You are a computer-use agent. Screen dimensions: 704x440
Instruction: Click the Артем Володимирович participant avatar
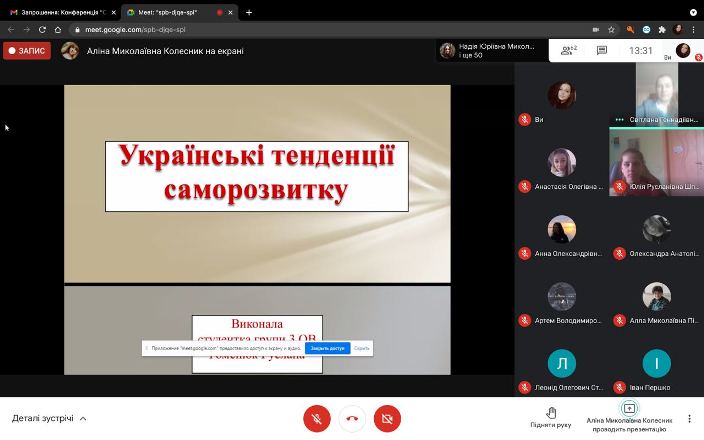(562, 296)
